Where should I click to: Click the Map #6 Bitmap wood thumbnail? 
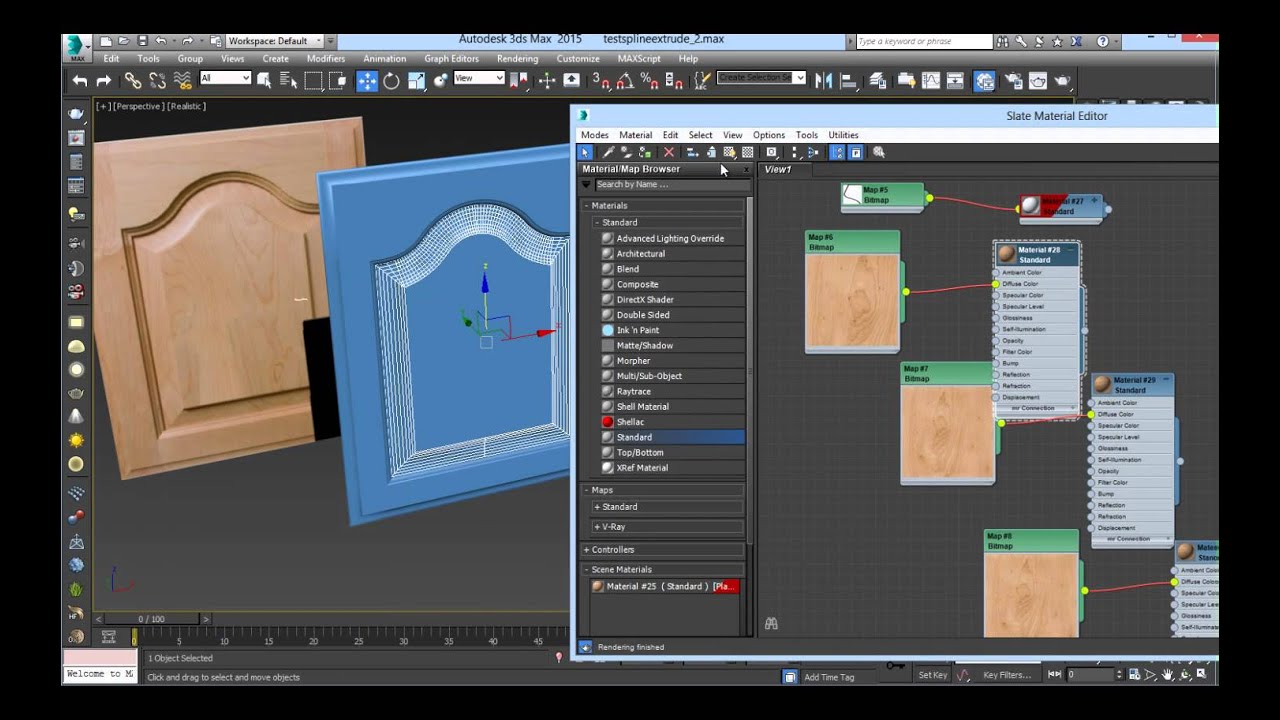[x=852, y=299]
